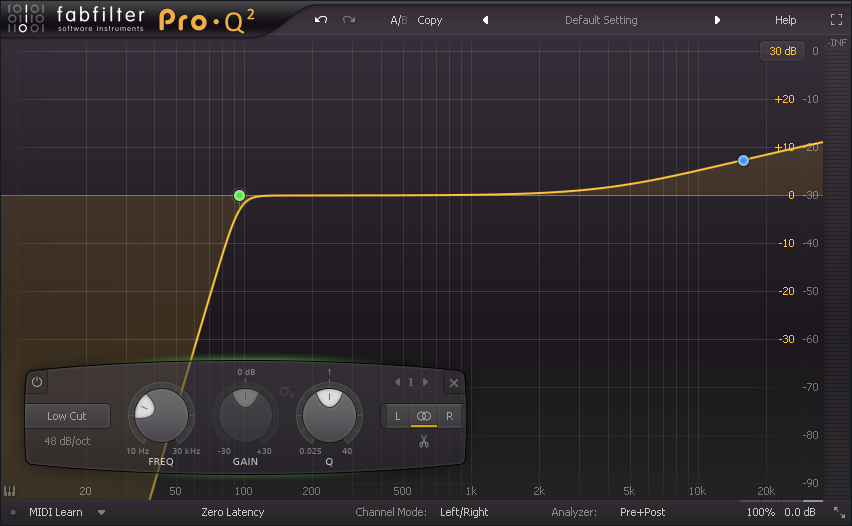Click the Redo arrow icon
This screenshot has height=526, width=852.
point(349,20)
